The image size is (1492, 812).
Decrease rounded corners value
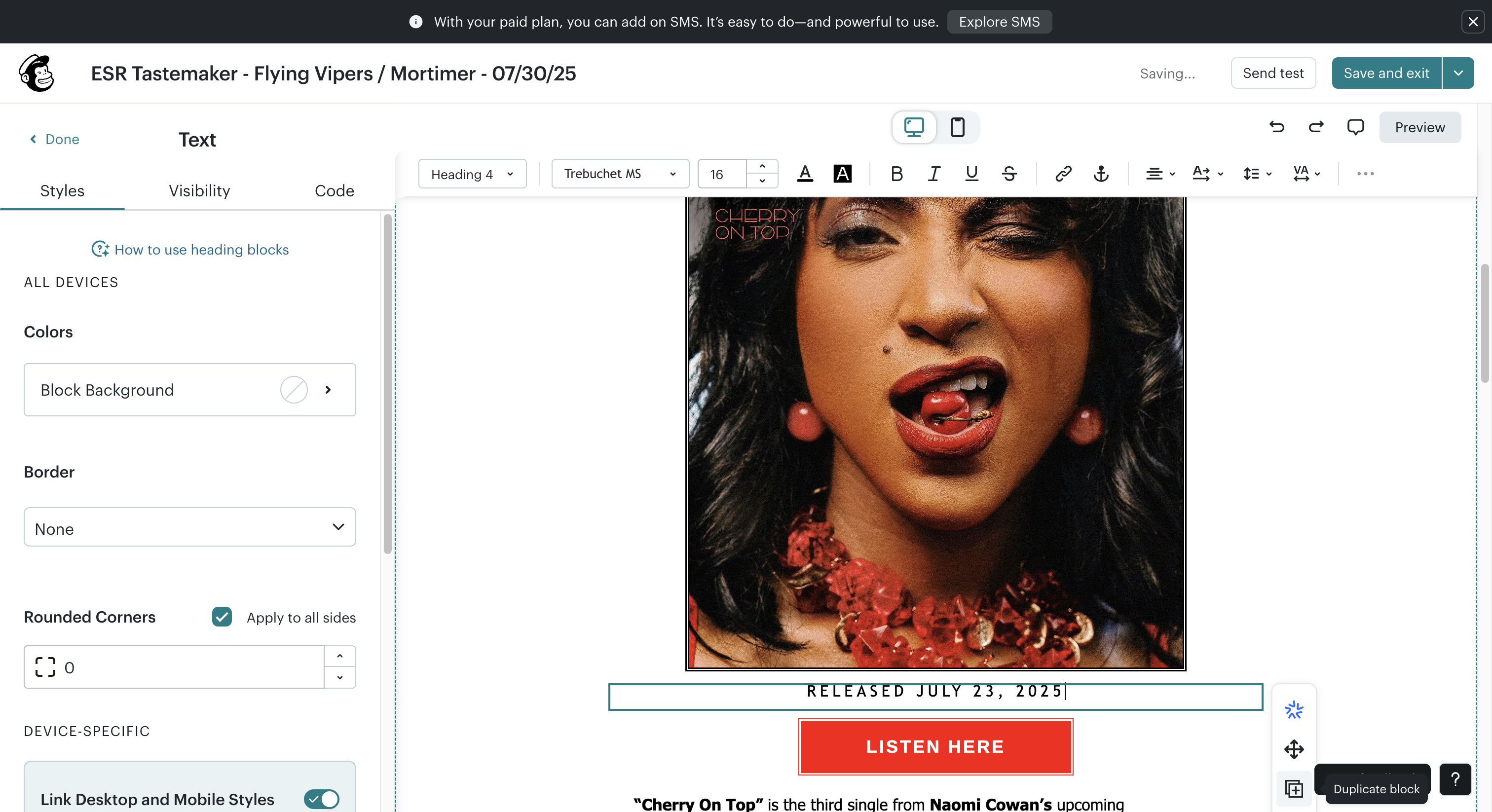coord(339,678)
